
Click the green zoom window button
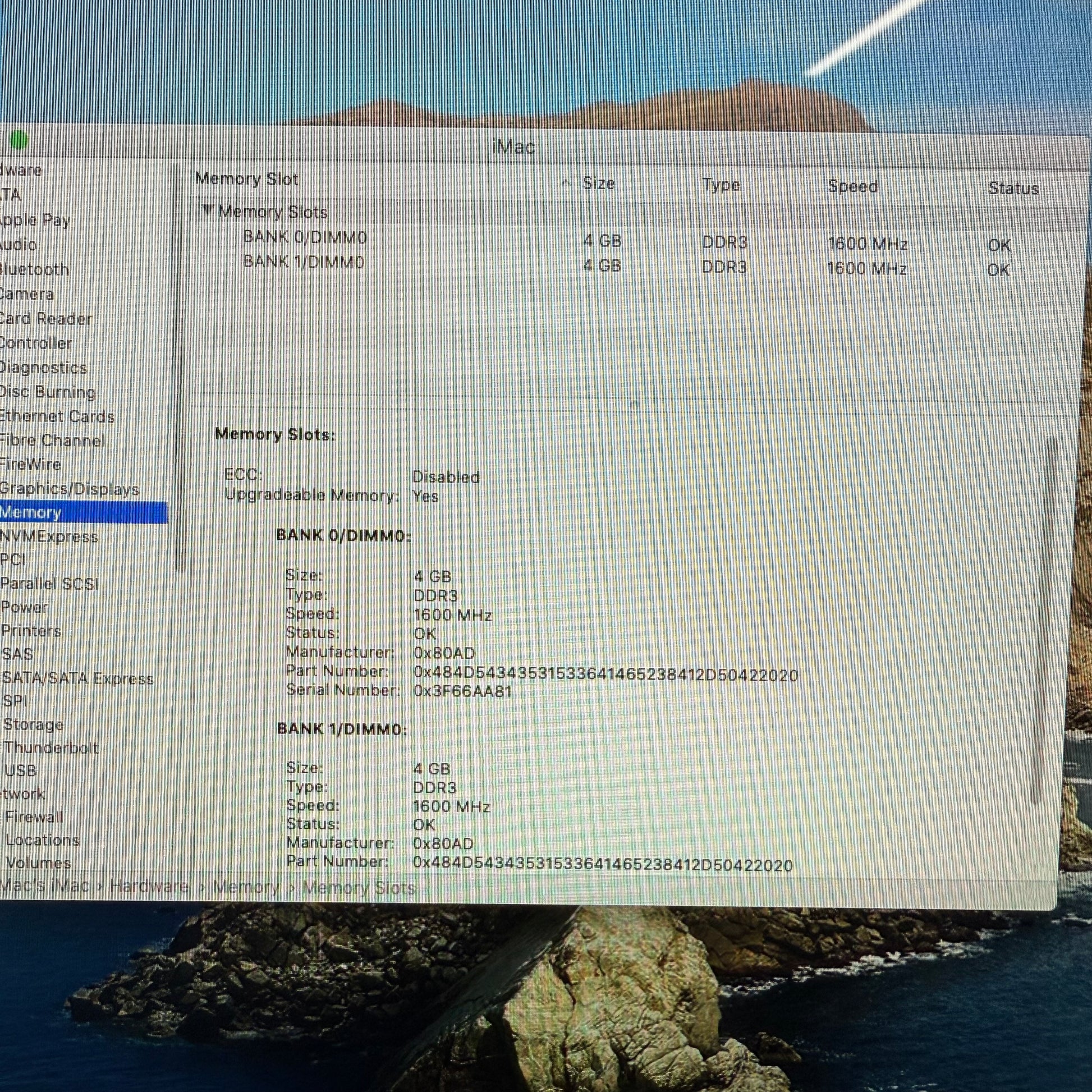[x=19, y=140]
